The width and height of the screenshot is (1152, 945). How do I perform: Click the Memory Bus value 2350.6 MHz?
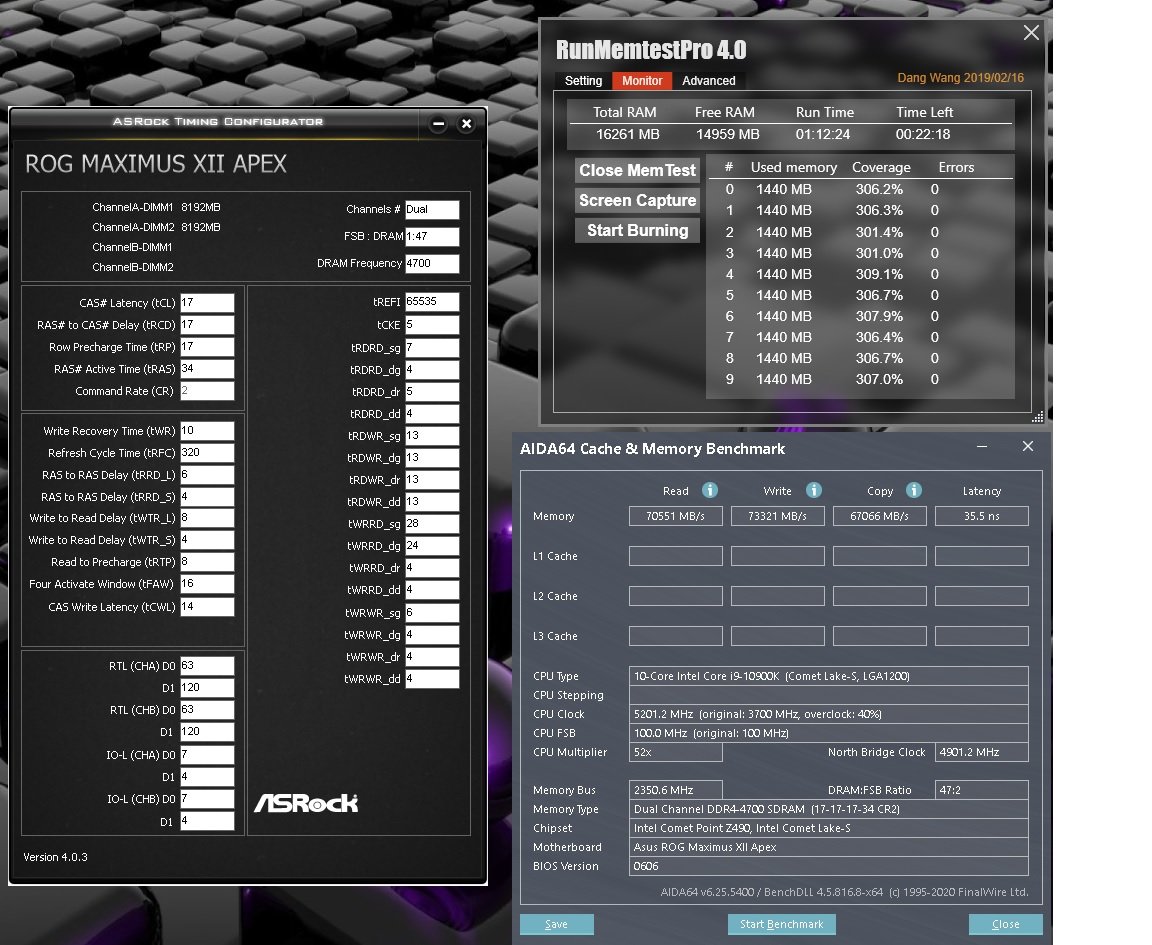click(x=676, y=790)
